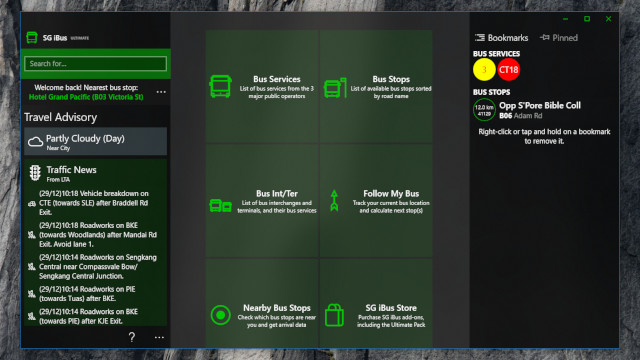Focus the Search for... input field
Screen dimensions: 640x360
pos(96,64)
